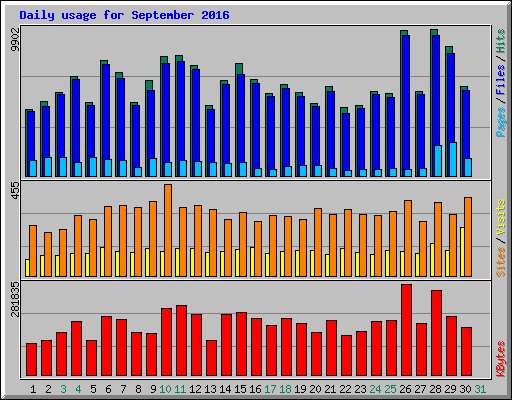This screenshot has height=400, width=512.
Task: Click day 6 on the x-axis
Action: (108, 389)
